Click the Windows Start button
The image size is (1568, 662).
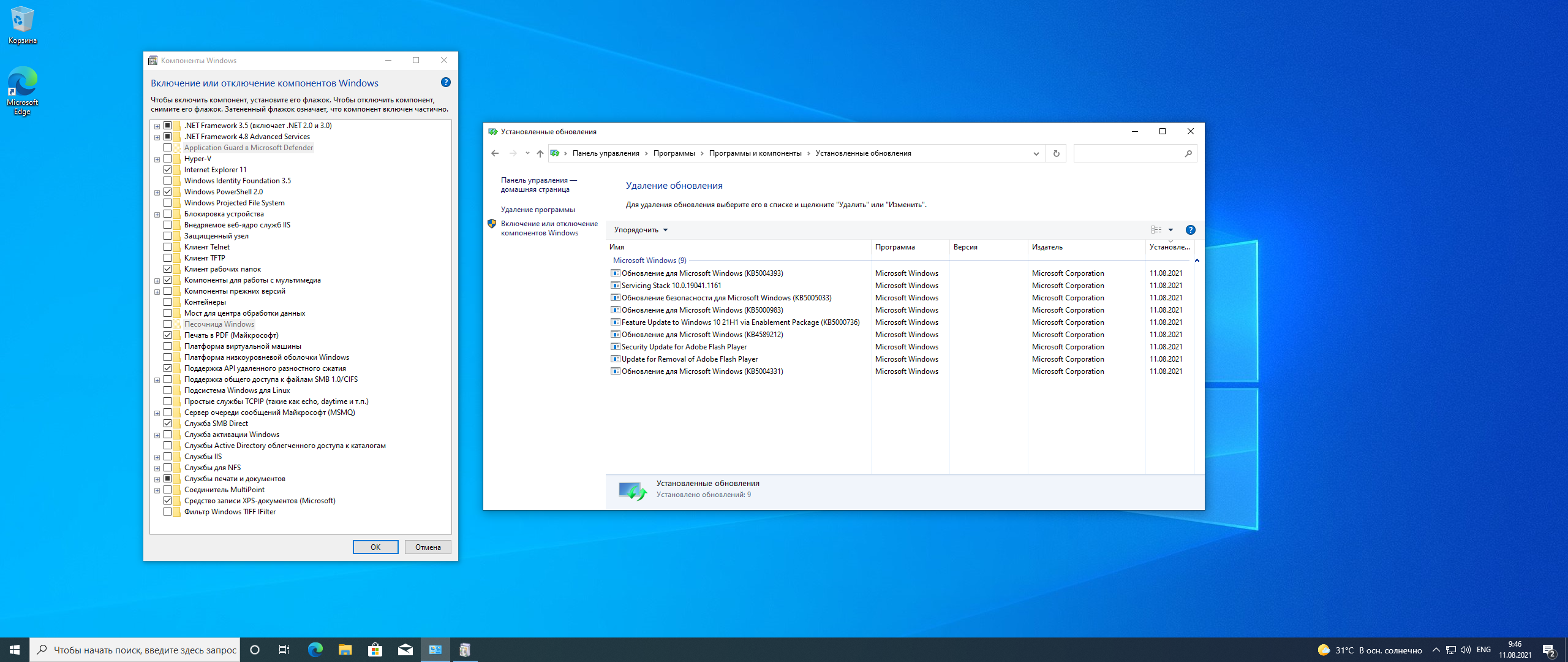click(15, 650)
